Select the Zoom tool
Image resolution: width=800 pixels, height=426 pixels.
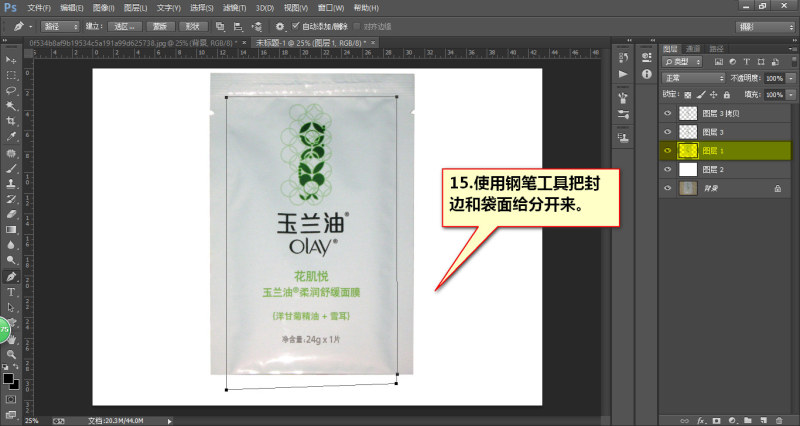(11, 354)
